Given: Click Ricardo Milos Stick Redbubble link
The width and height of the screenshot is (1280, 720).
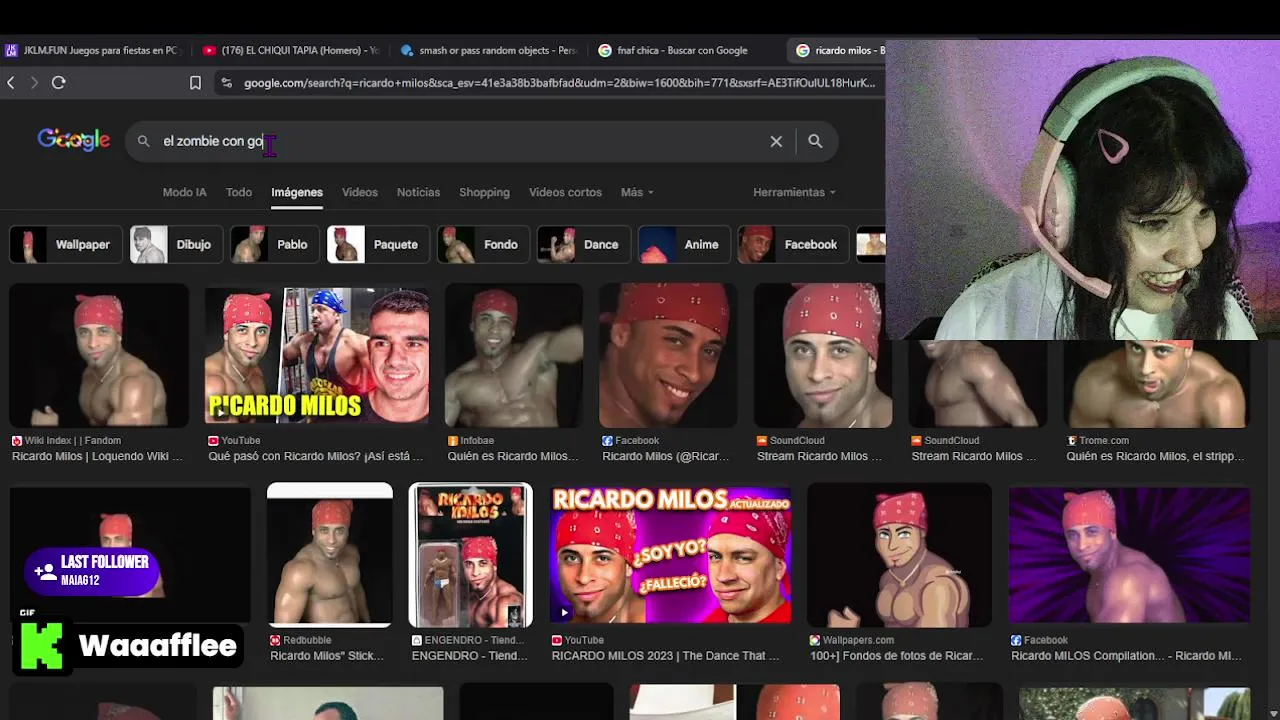Looking at the screenshot, I should coord(327,656).
